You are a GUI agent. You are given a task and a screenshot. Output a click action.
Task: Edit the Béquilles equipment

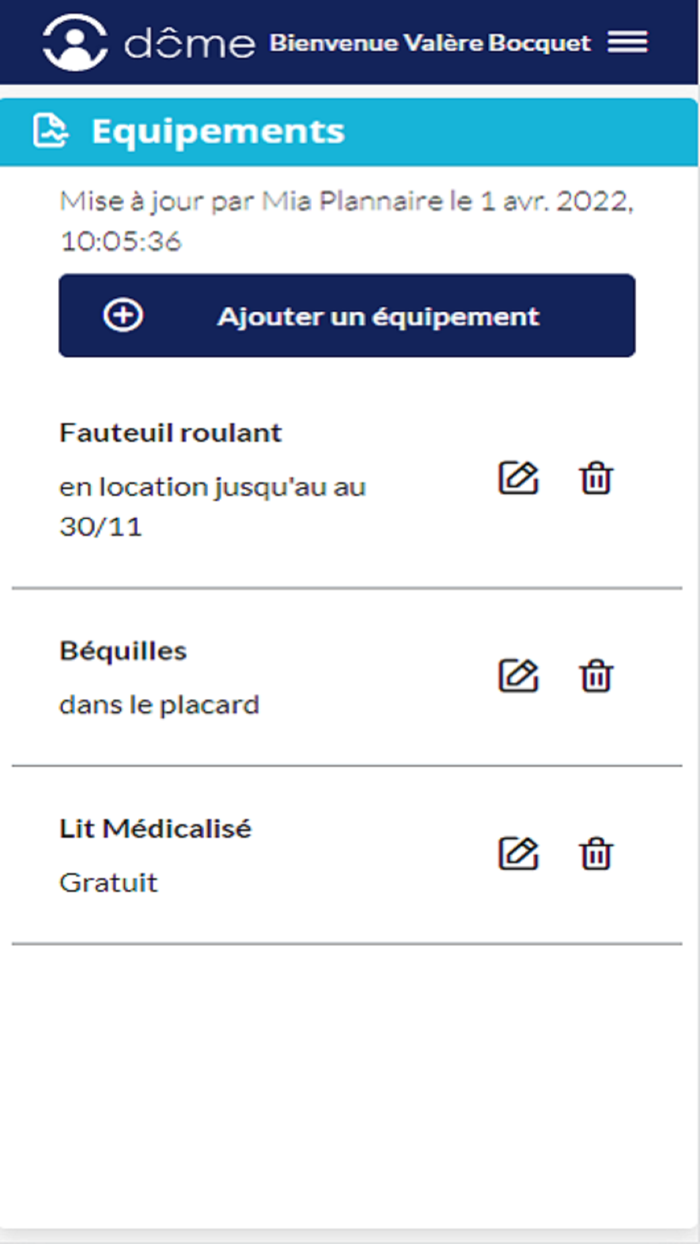[x=518, y=675]
